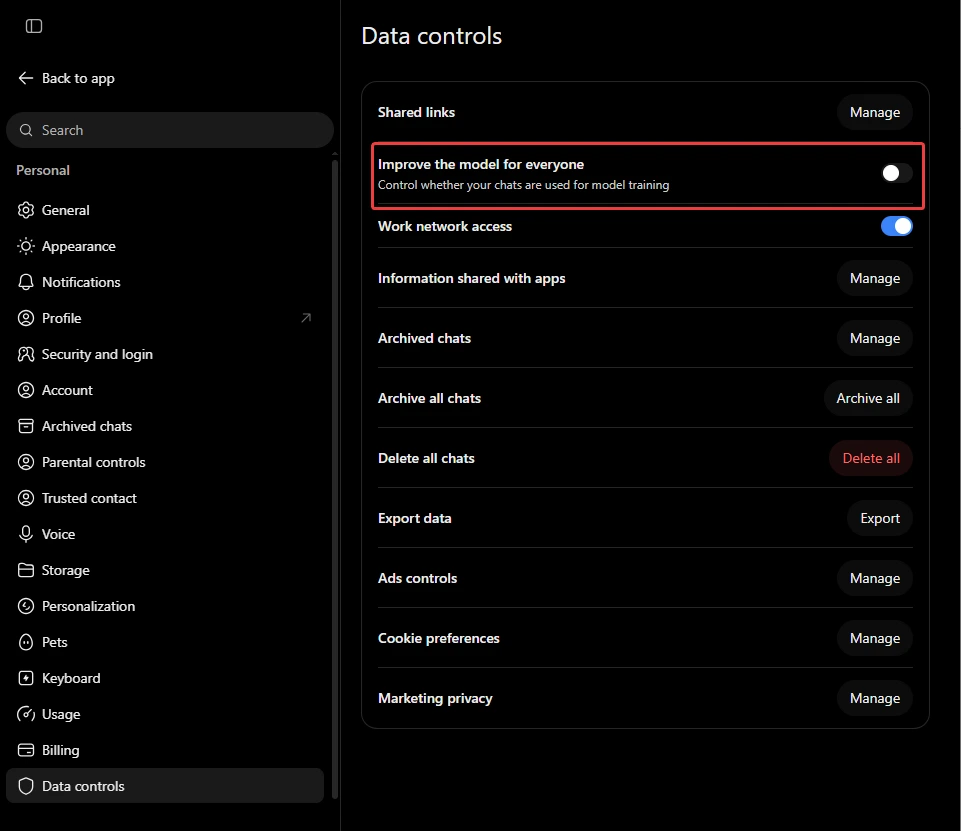The height and width of the screenshot is (831, 961).
Task: Click the General gear icon
Action: pos(26,210)
